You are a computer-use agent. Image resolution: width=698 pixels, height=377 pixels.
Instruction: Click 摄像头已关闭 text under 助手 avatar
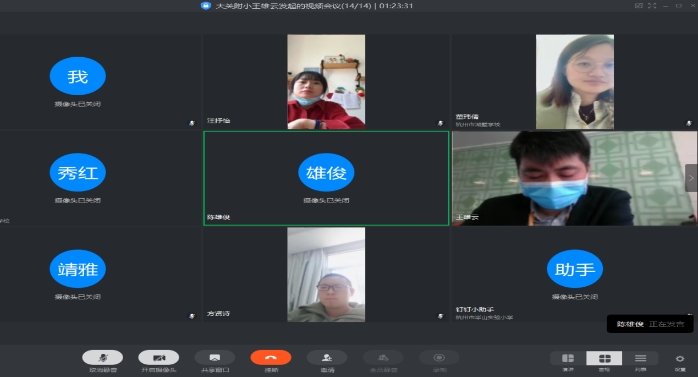tap(575, 297)
